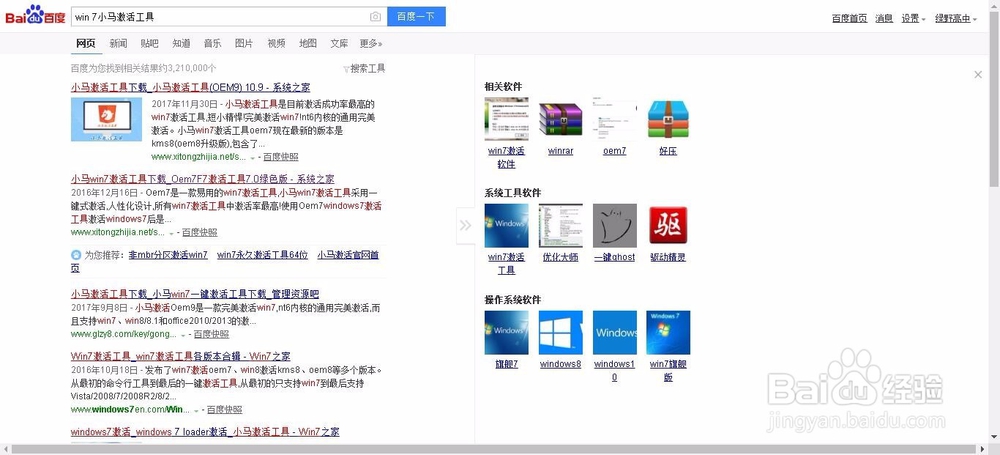Image resolution: width=1000 pixels, height=455 pixels.
Task: Click suggested search 非mbr分区激活win7
Action: click(x=168, y=255)
